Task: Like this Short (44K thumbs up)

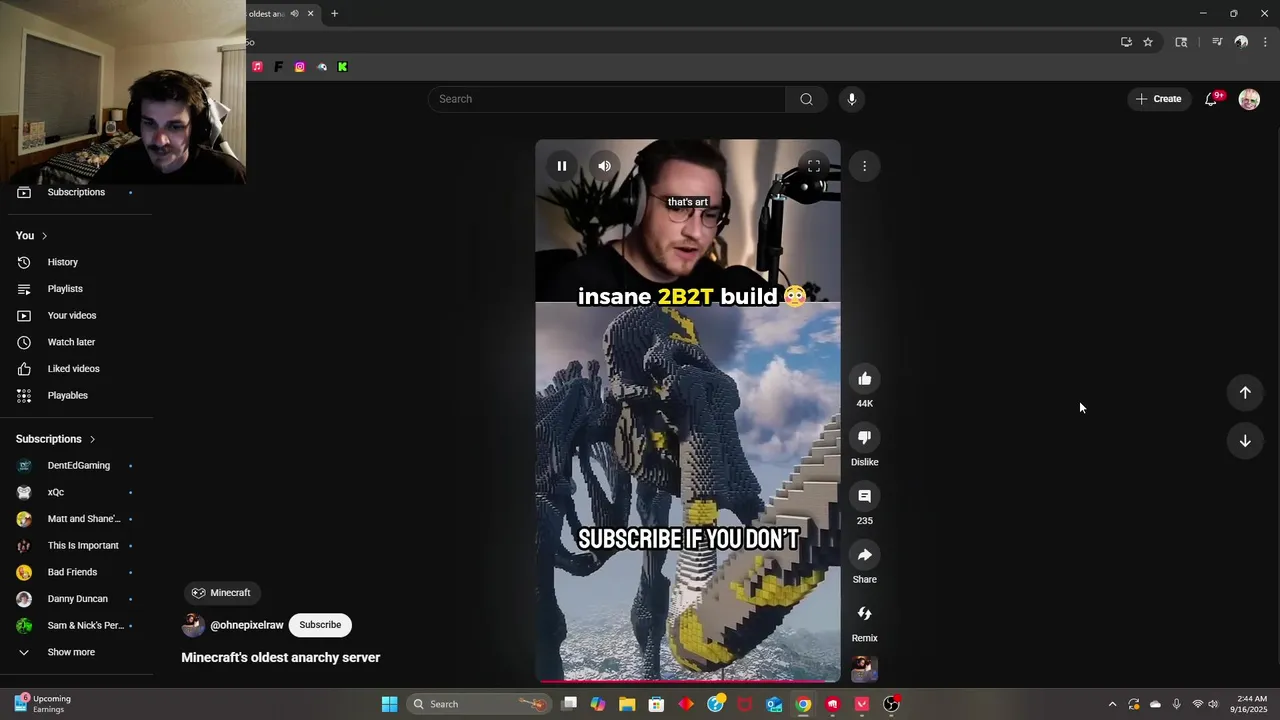Action: pyautogui.click(x=865, y=379)
